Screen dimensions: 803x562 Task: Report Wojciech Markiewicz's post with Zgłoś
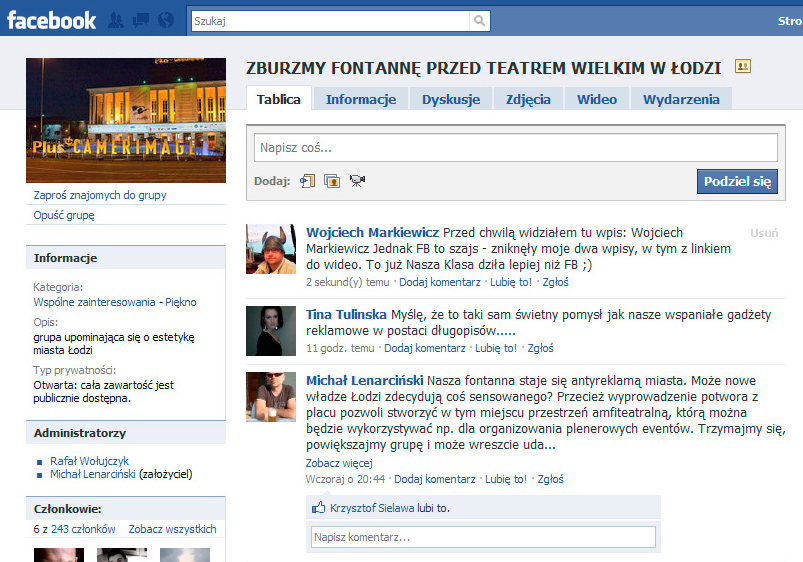(556, 282)
